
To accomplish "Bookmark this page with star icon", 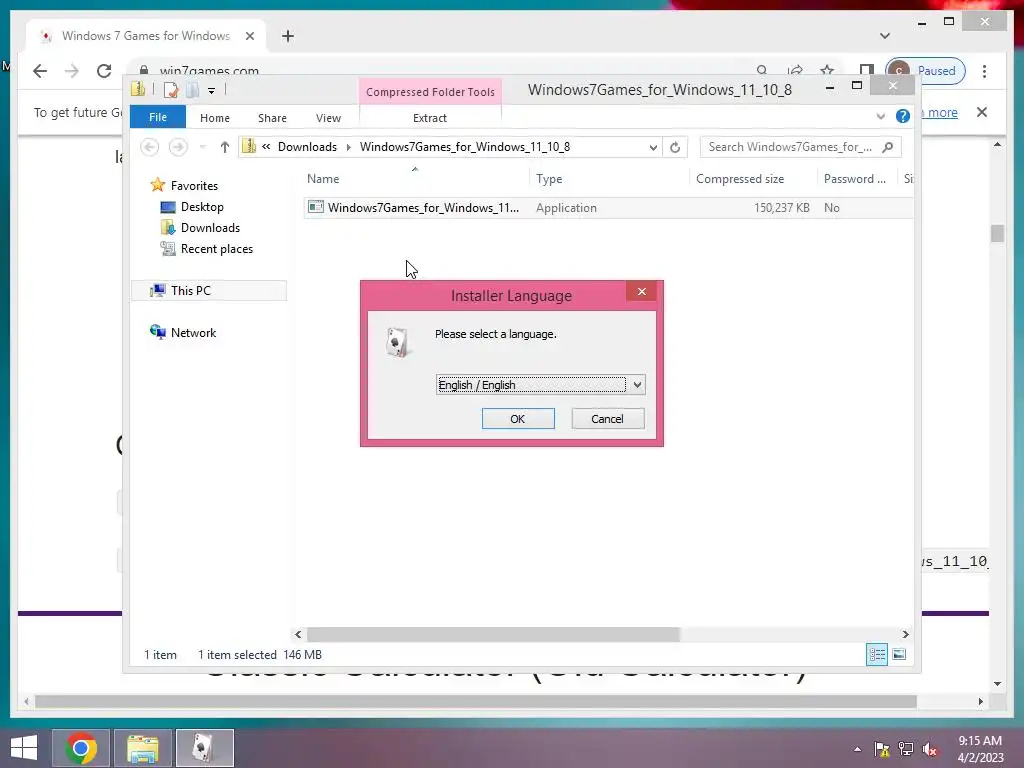I will [x=827, y=70].
